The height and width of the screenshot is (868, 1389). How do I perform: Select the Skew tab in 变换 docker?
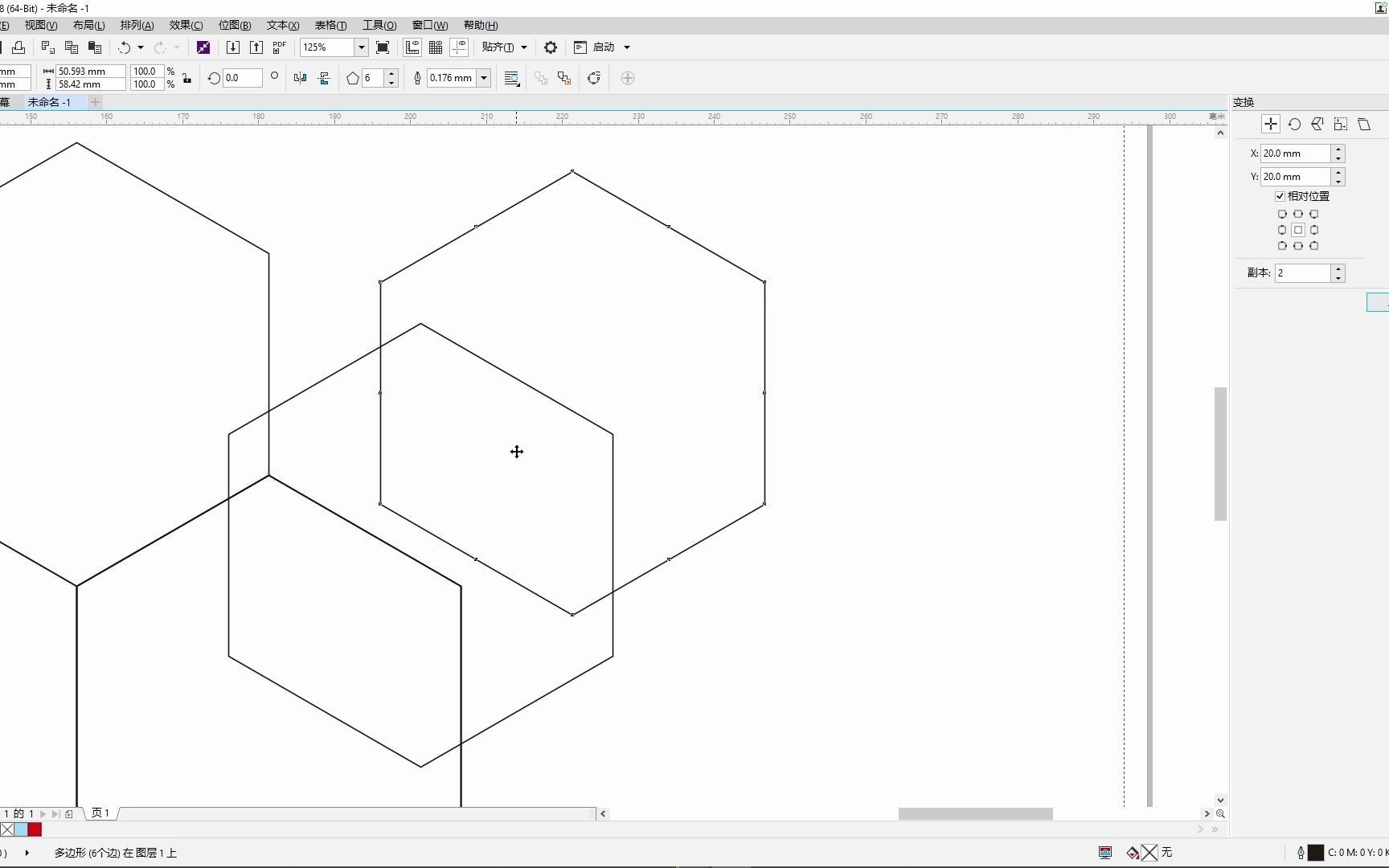click(1364, 124)
